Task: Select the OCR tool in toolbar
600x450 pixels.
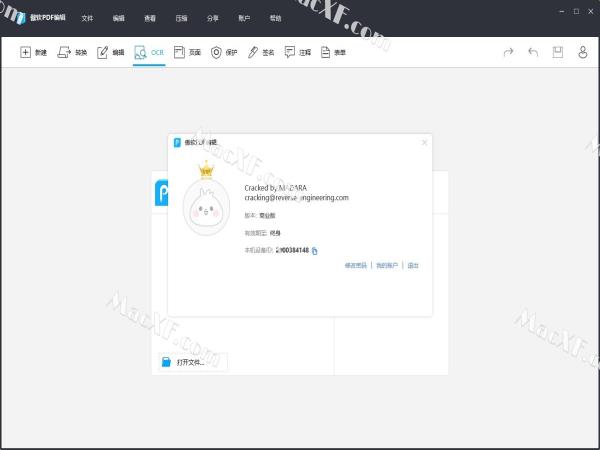Action: coord(149,52)
